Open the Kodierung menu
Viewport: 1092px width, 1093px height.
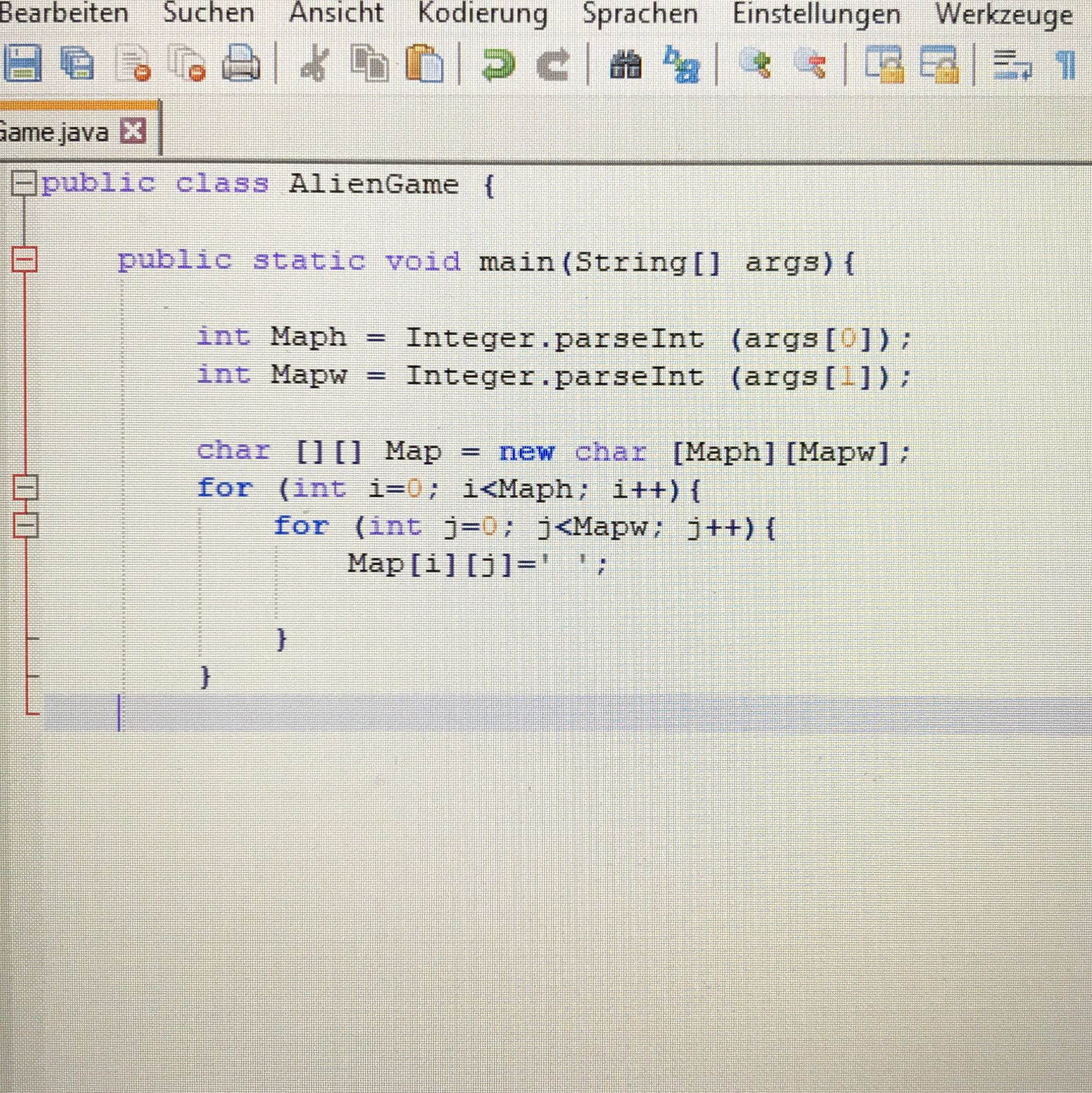[483, 14]
